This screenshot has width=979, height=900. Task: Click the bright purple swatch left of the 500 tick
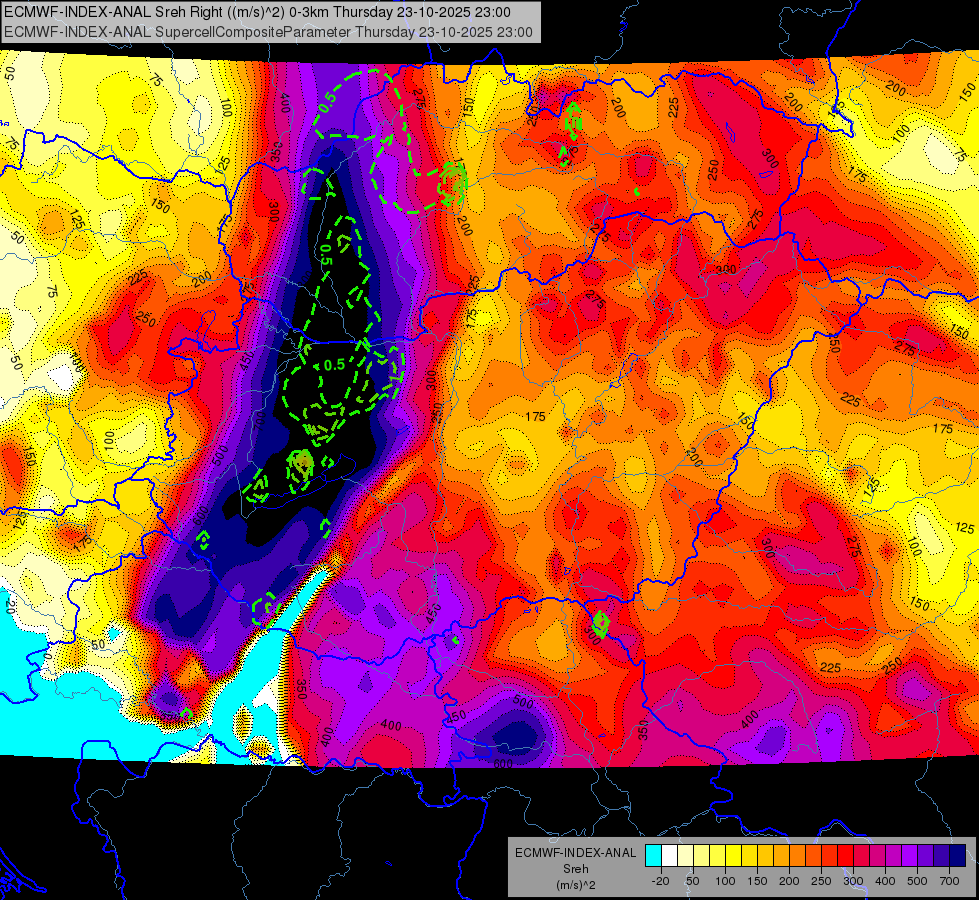pos(909,855)
